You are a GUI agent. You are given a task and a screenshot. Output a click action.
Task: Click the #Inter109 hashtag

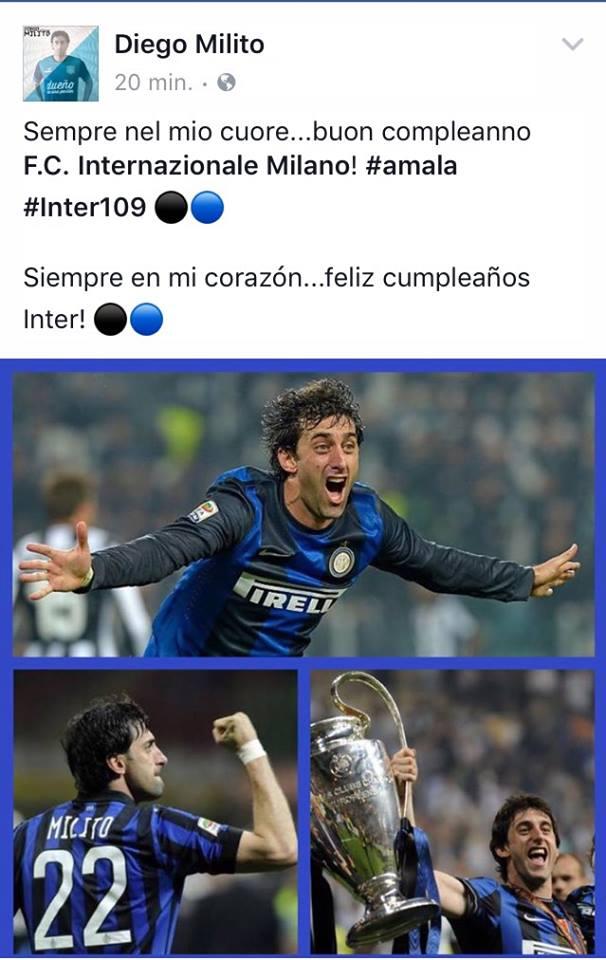(x=84, y=207)
